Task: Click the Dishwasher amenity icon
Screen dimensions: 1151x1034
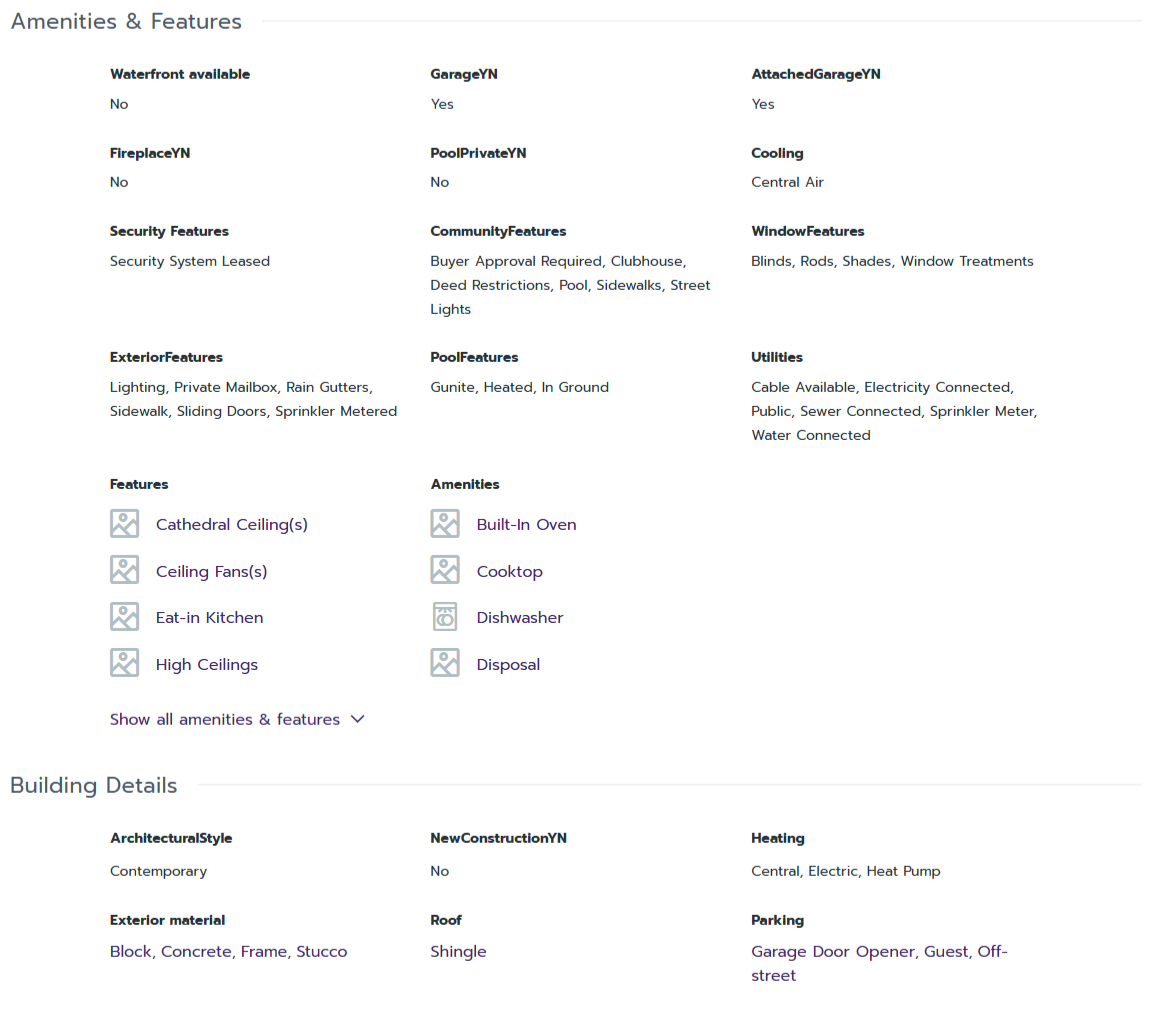Action: point(445,617)
